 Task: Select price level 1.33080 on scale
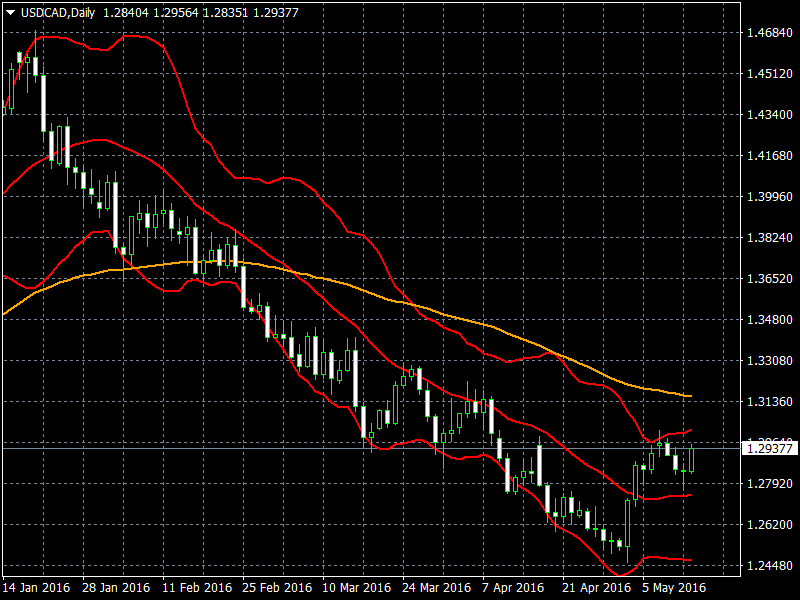(770, 361)
